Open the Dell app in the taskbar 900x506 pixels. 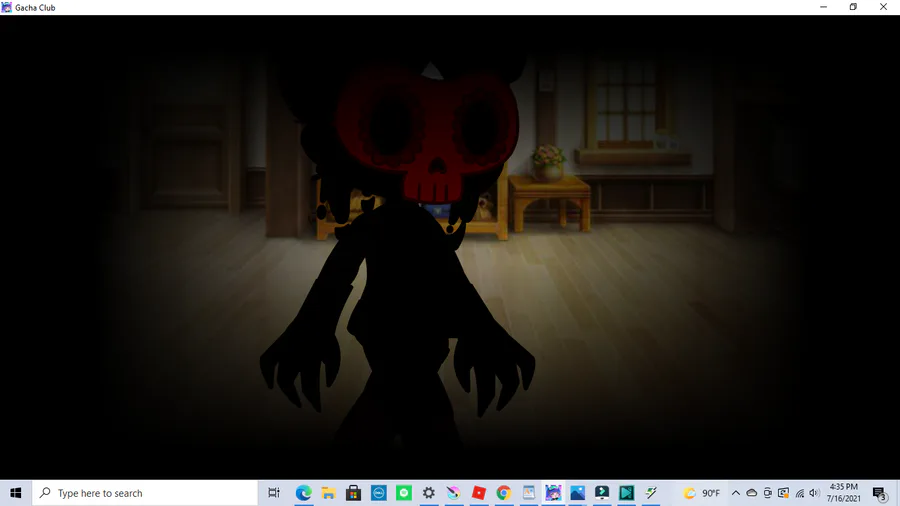coord(379,493)
